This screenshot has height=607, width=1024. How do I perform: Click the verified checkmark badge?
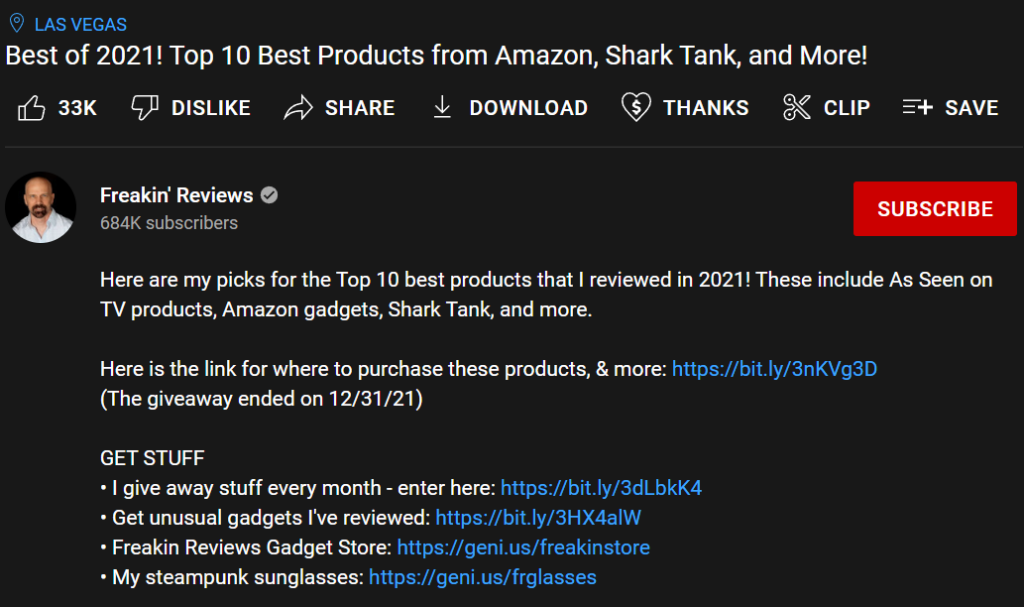269,195
